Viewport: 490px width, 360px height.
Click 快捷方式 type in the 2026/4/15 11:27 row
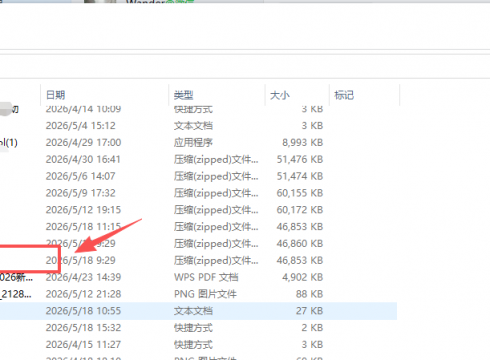tap(193, 344)
